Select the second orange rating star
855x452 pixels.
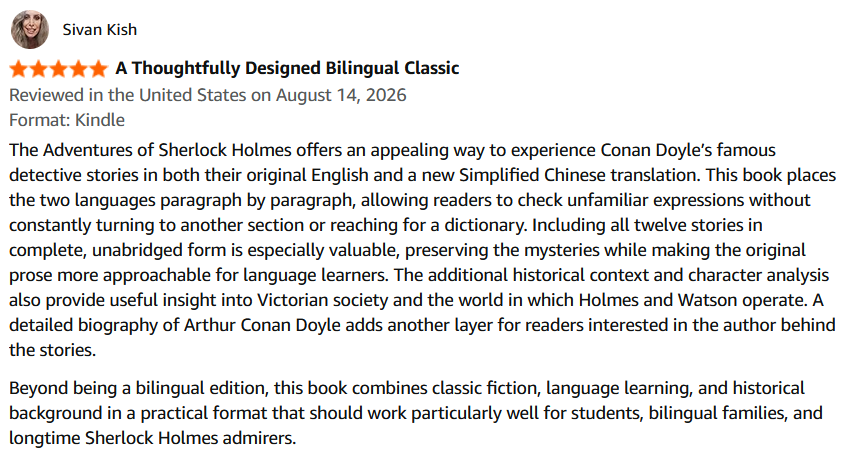pyautogui.click(x=39, y=69)
